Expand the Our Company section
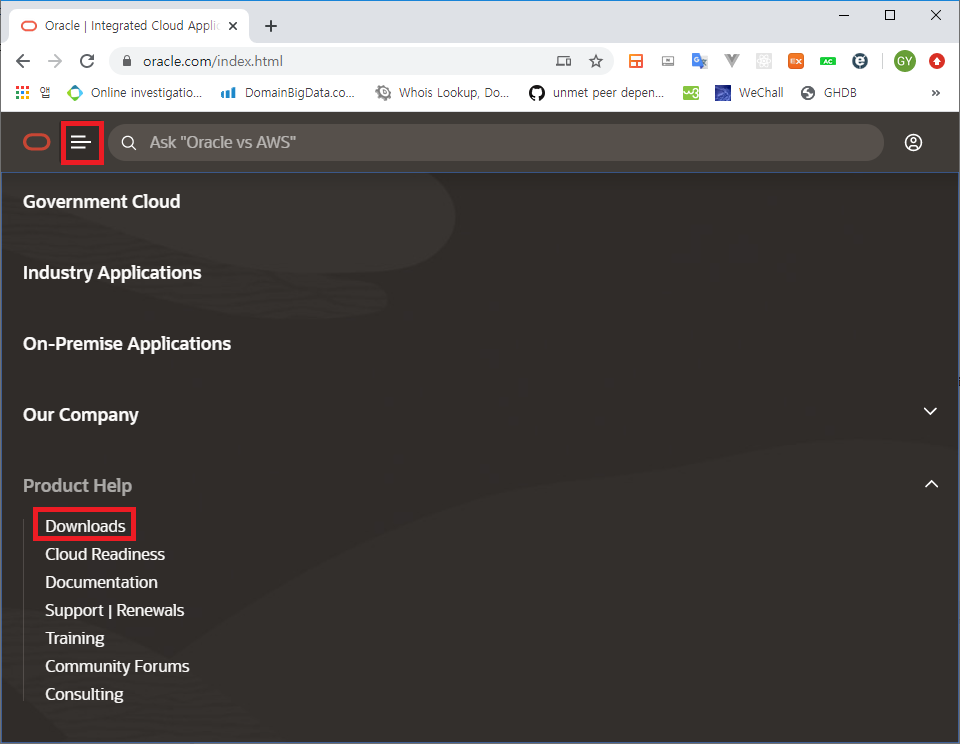The width and height of the screenshot is (960, 744). coord(930,411)
